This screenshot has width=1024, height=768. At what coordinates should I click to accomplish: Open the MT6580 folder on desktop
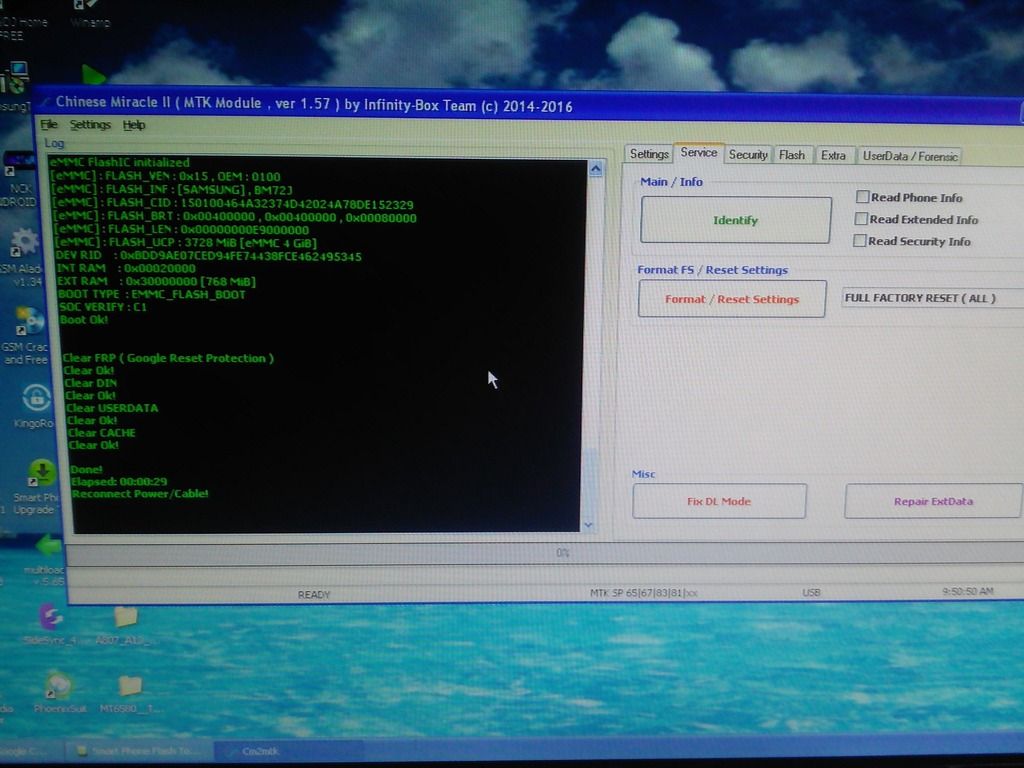point(130,687)
